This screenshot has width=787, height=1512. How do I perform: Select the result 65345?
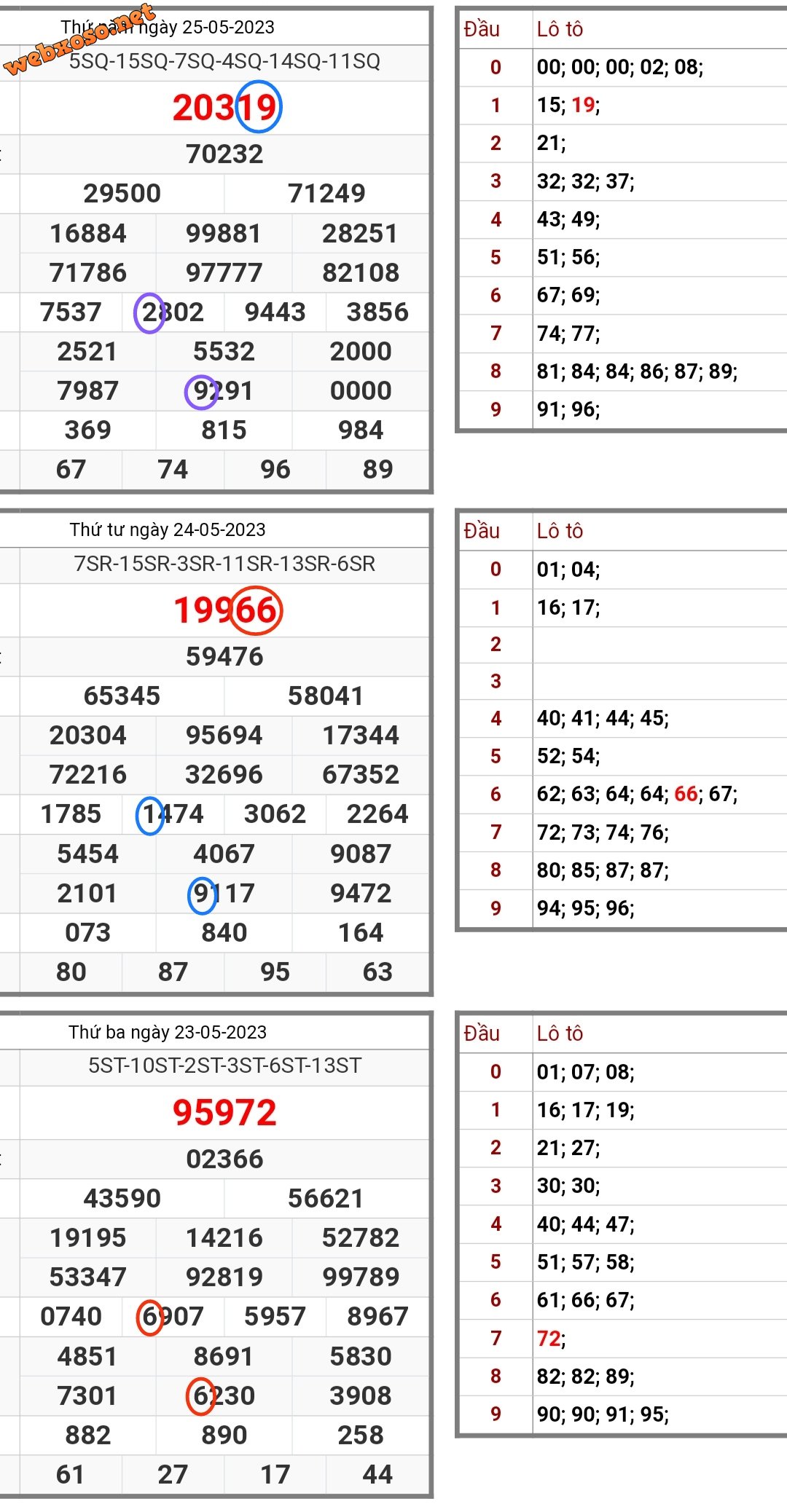(122, 696)
